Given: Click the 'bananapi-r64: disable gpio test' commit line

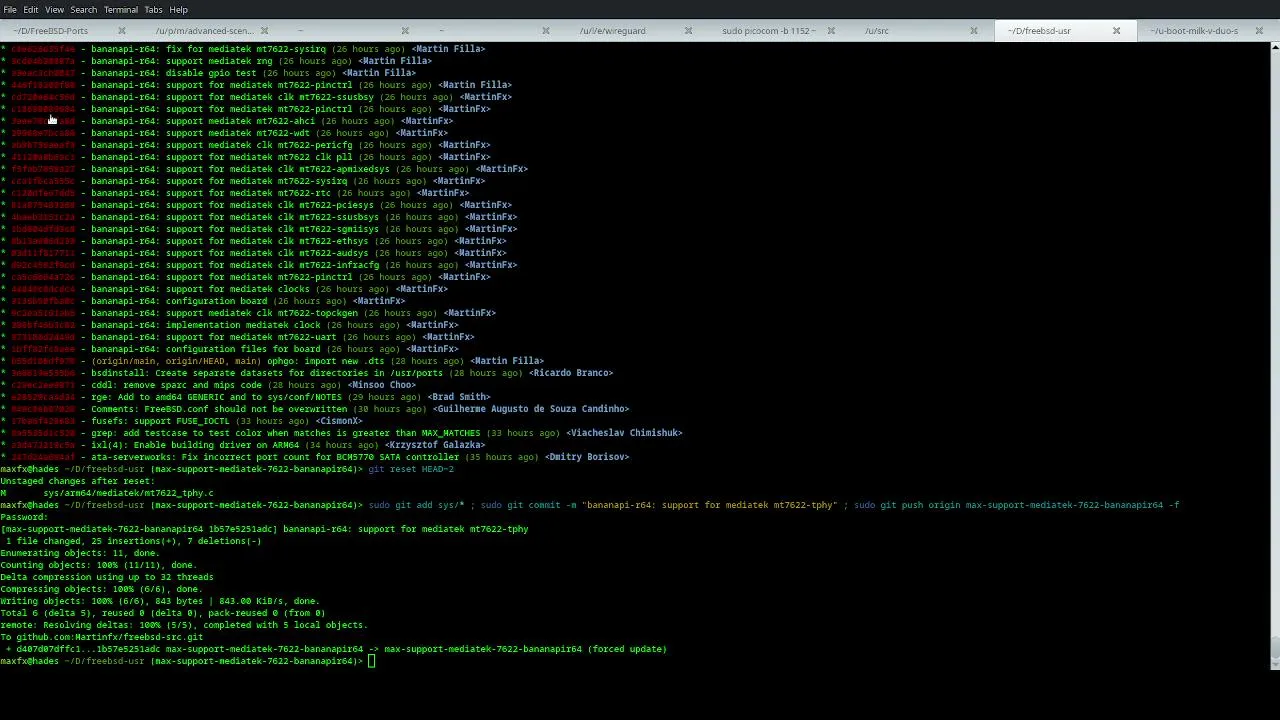Looking at the screenshot, I should (208, 73).
